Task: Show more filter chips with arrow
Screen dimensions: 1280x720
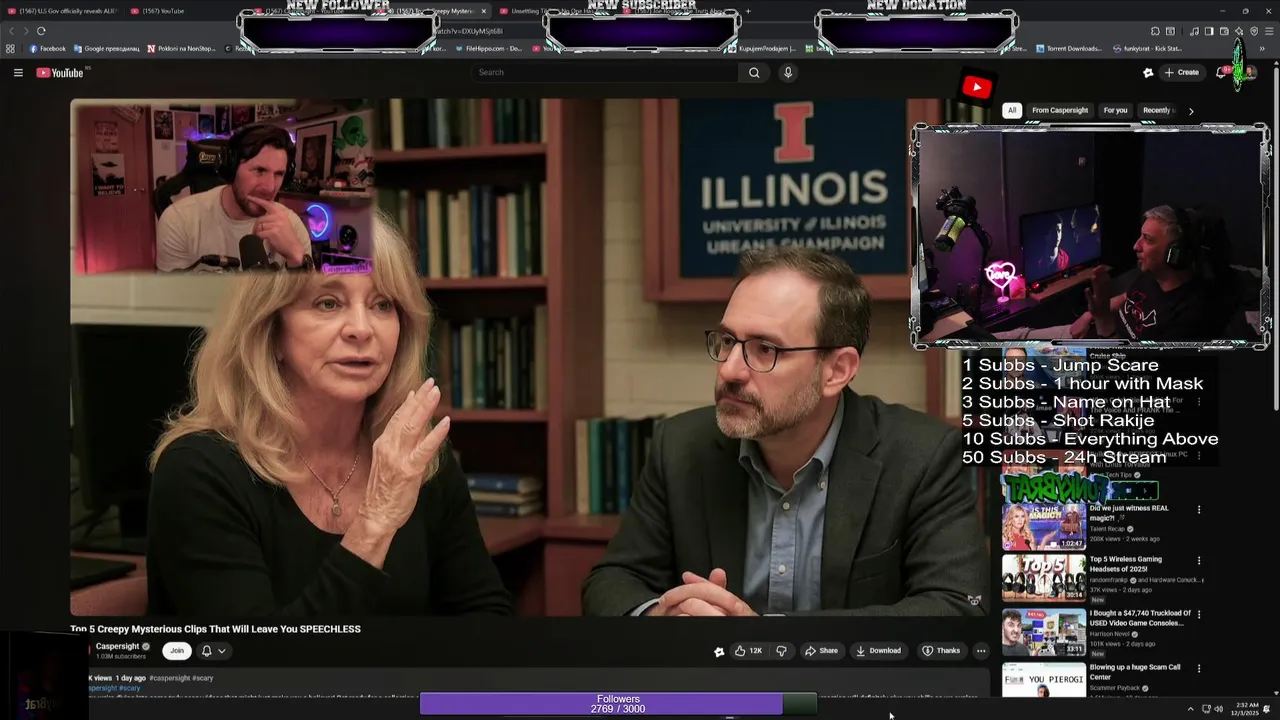Action: coord(1190,111)
